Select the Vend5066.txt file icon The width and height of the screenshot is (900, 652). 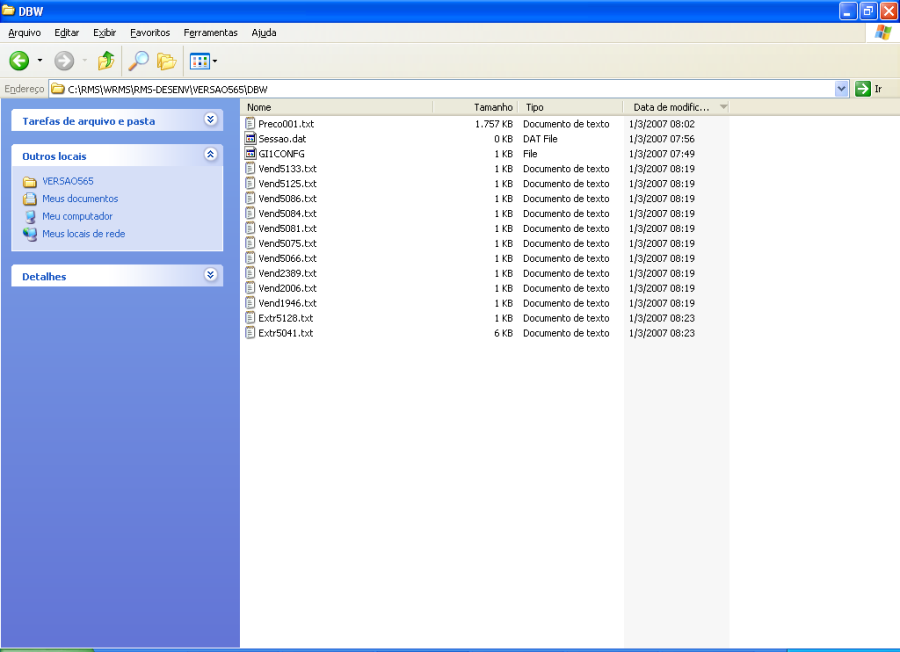250,258
